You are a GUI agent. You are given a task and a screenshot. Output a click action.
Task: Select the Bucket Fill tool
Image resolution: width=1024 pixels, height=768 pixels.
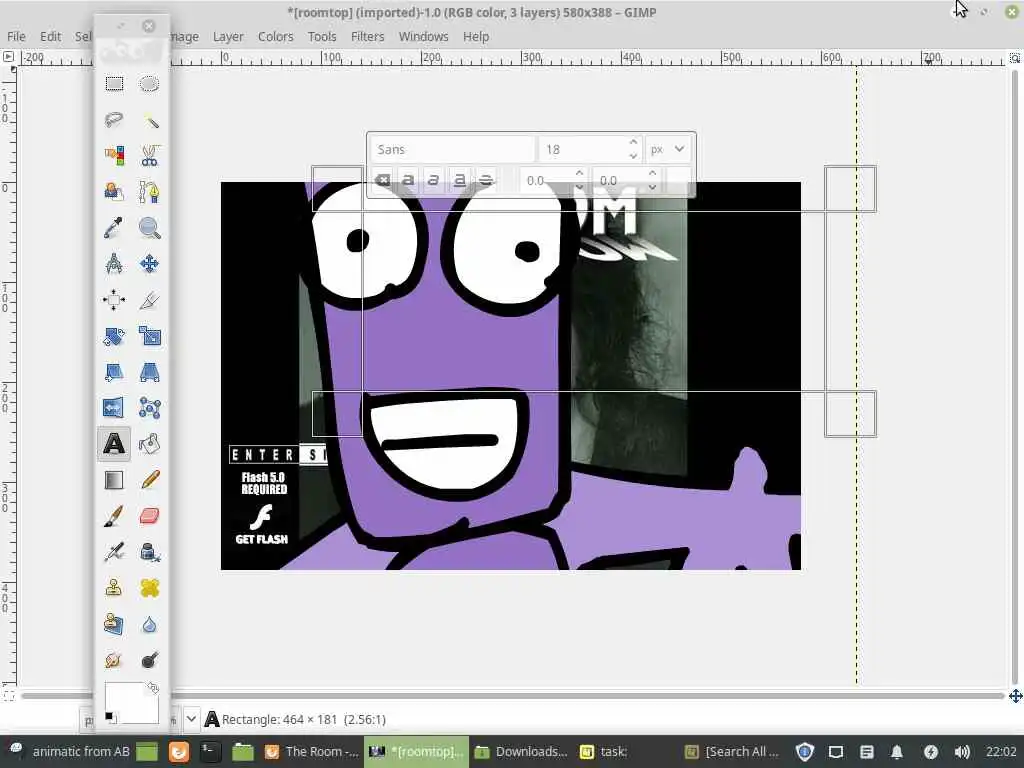[x=150, y=444]
